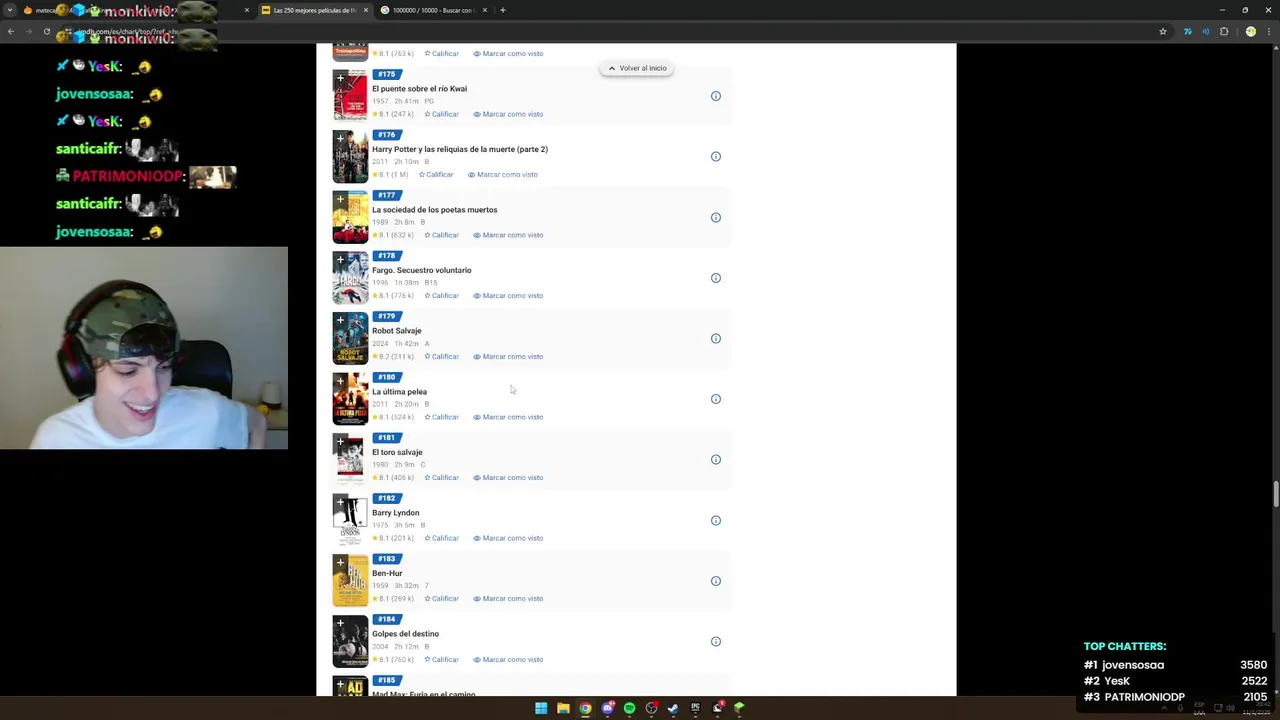The height and width of the screenshot is (720, 1280).
Task: Open Windows Start menu
Action: [x=541, y=708]
